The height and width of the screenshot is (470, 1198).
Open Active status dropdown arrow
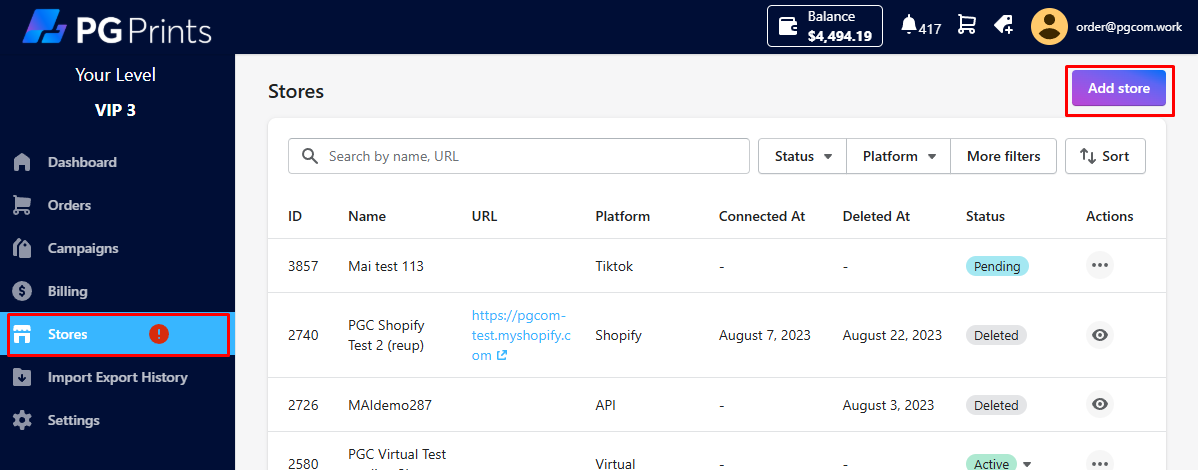[x=1027, y=464]
